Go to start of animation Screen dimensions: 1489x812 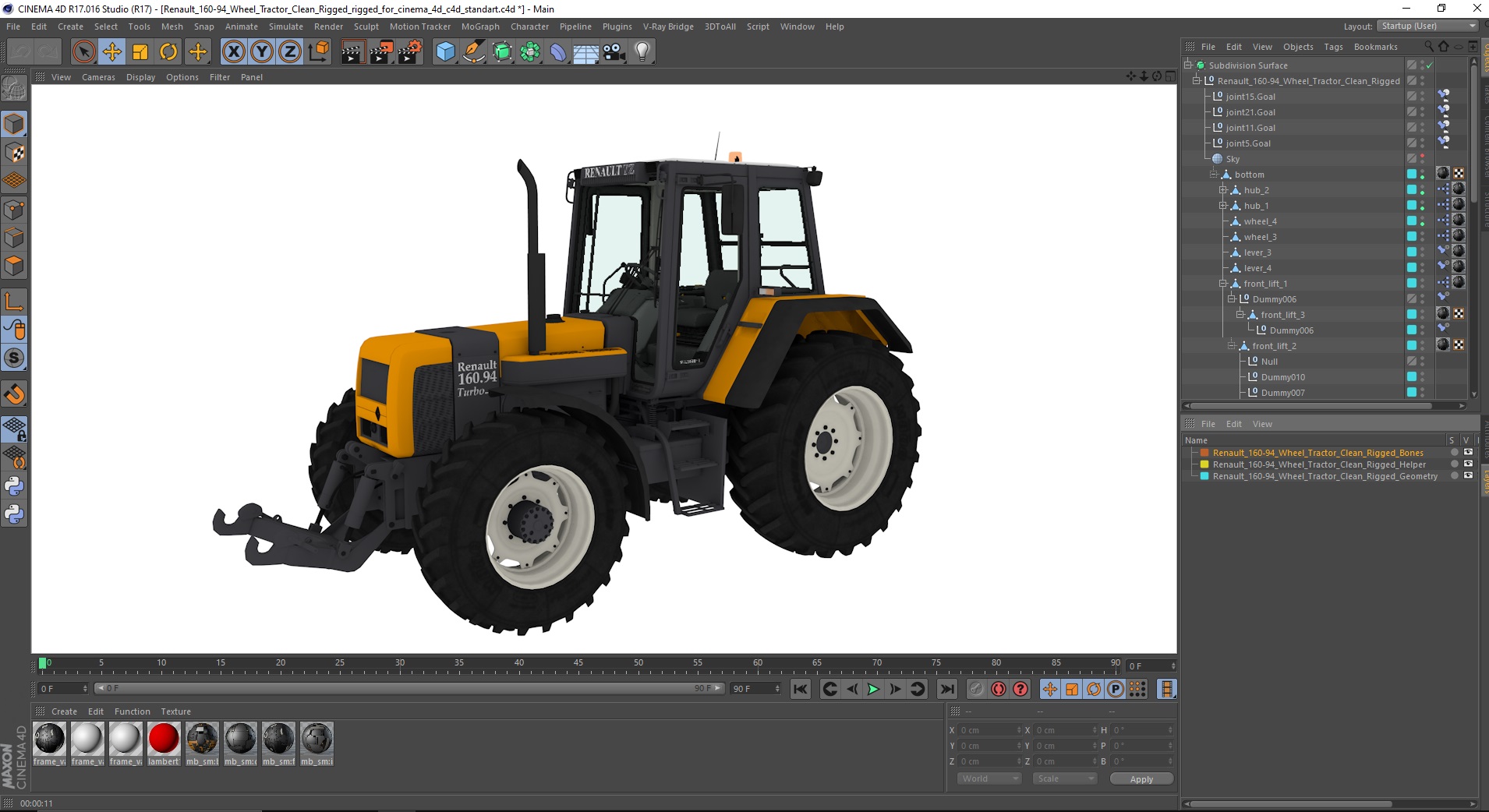[x=801, y=689]
